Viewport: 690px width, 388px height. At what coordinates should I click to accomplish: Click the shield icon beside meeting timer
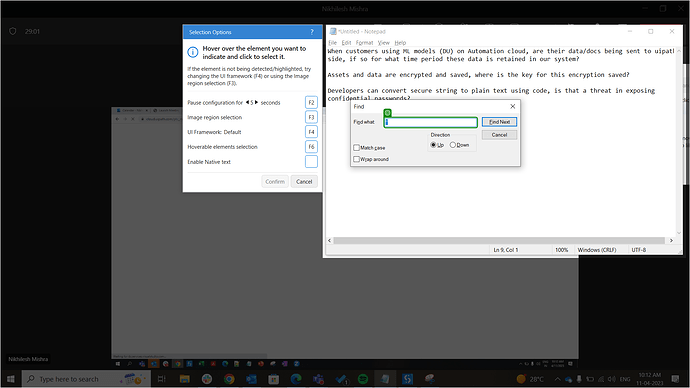coord(13,31)
